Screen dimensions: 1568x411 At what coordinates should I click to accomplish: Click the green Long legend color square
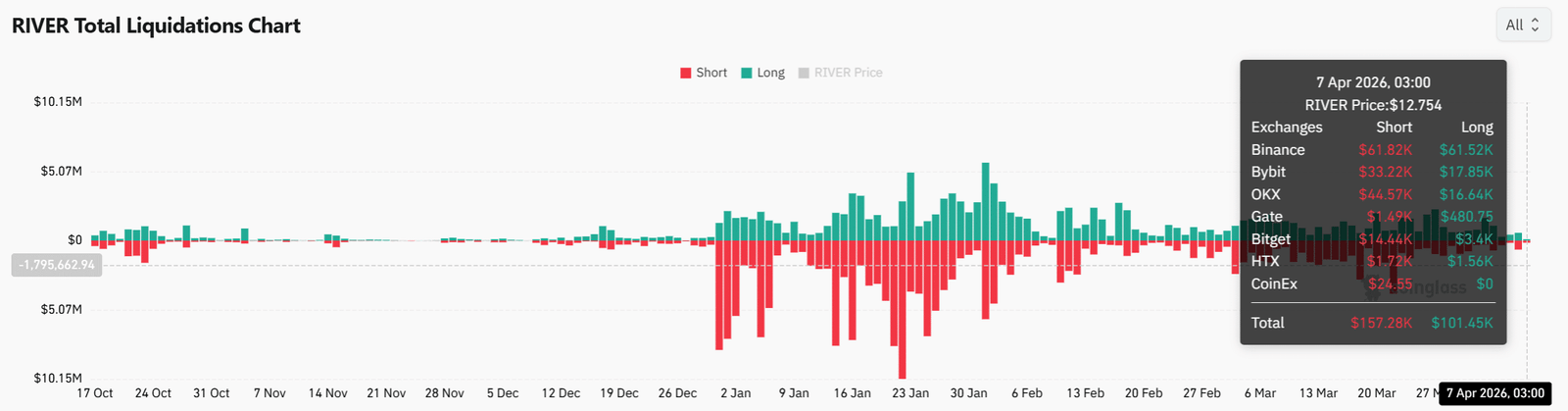(747, 73)
